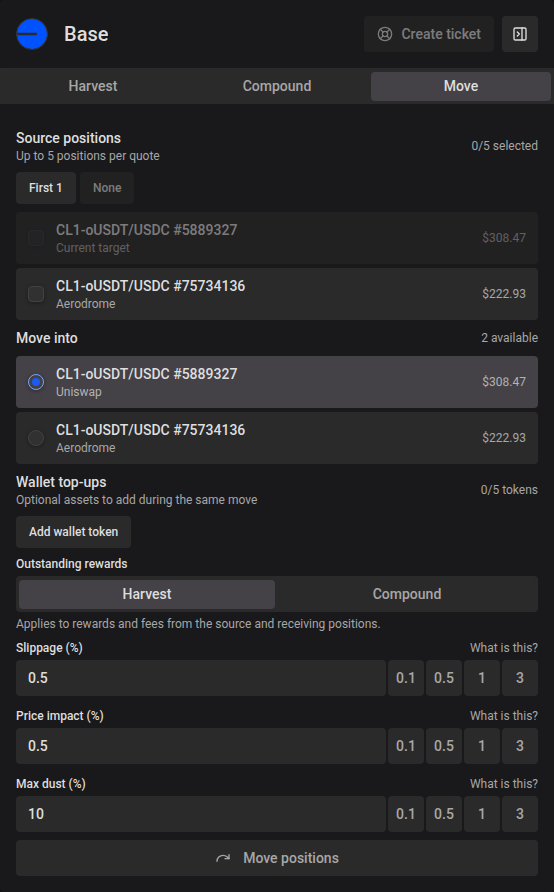The width and height of the screenshot is (554, 892).
Task: Set Slippage preset to 0.5
Action: [444, 678]
